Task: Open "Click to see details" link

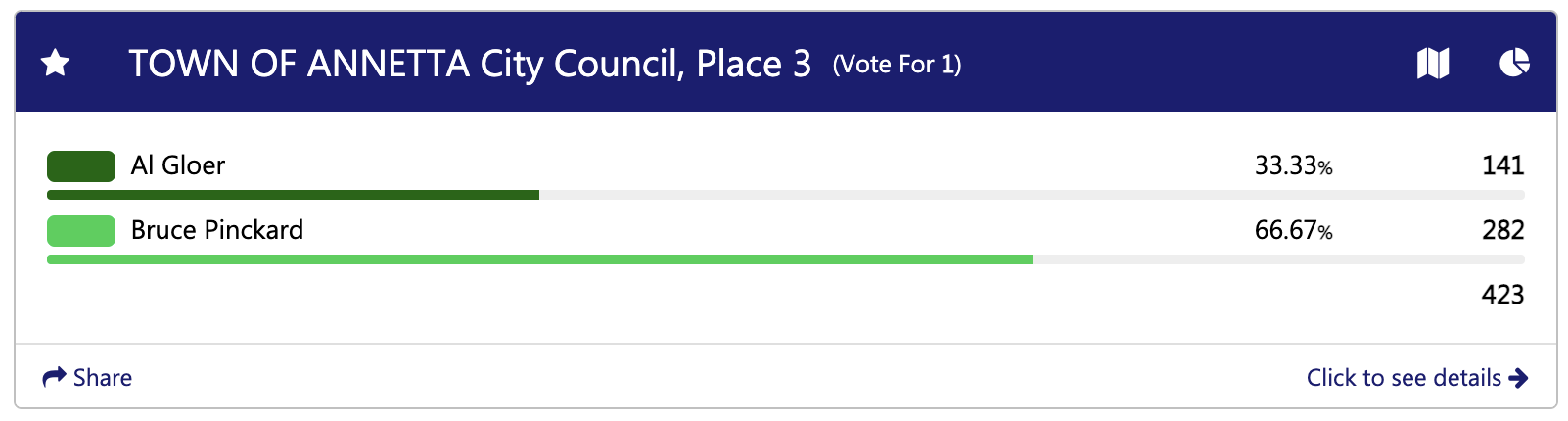Action: click(x=1404, y=378)
